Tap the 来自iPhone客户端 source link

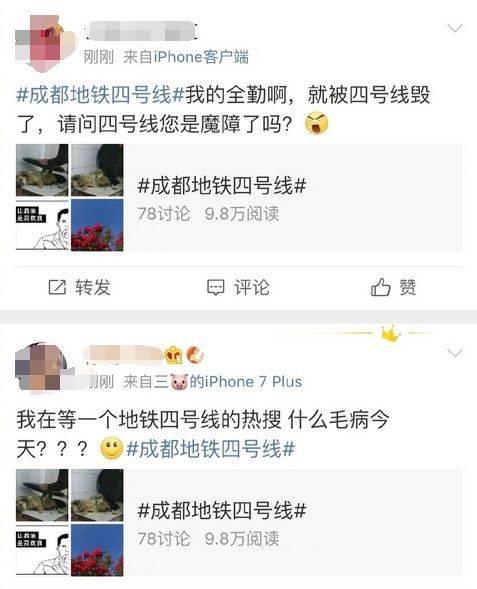coord(186,57)
